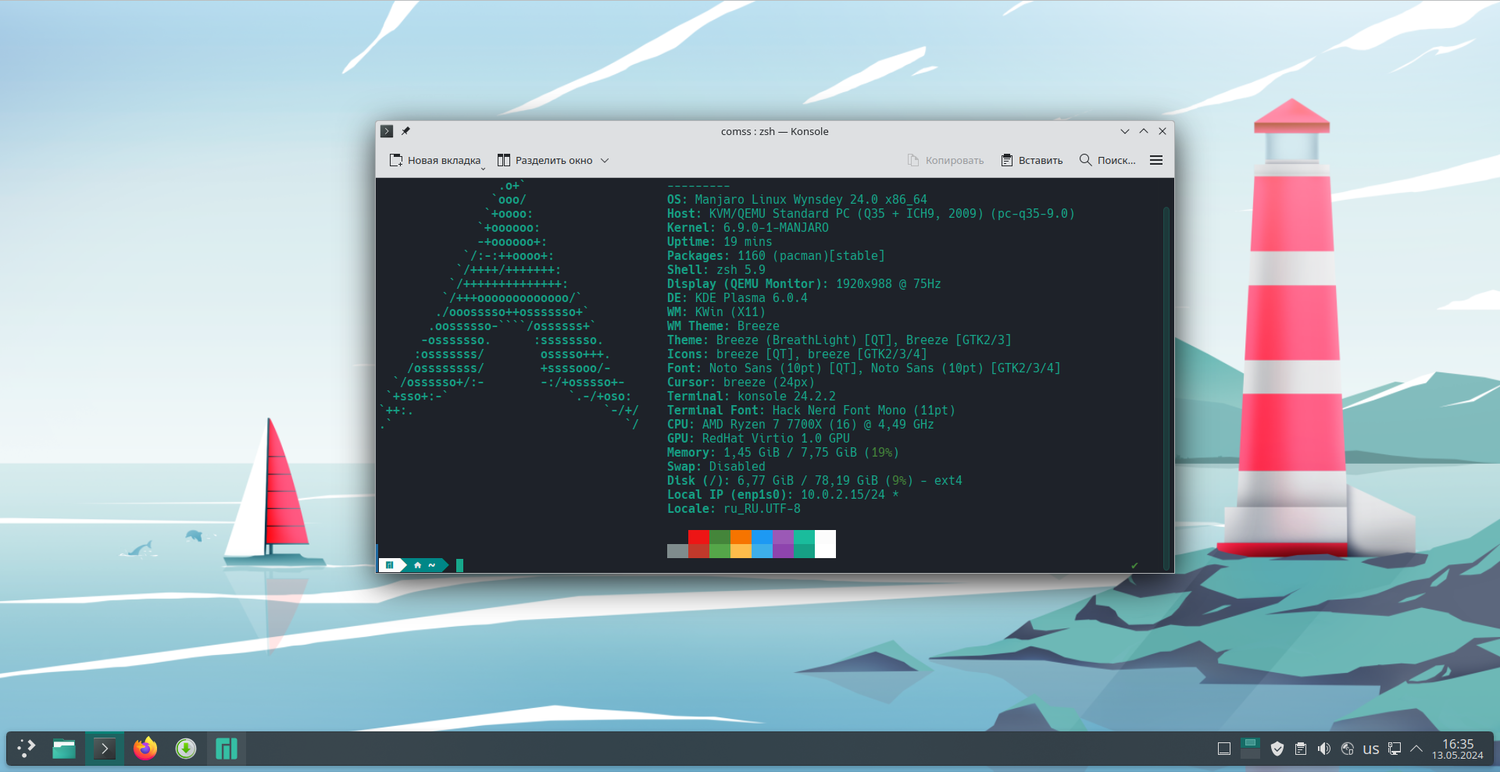Screen dimensions: 1500x772
Task: Open the Поиск… search button
Action: point(1107,160)
